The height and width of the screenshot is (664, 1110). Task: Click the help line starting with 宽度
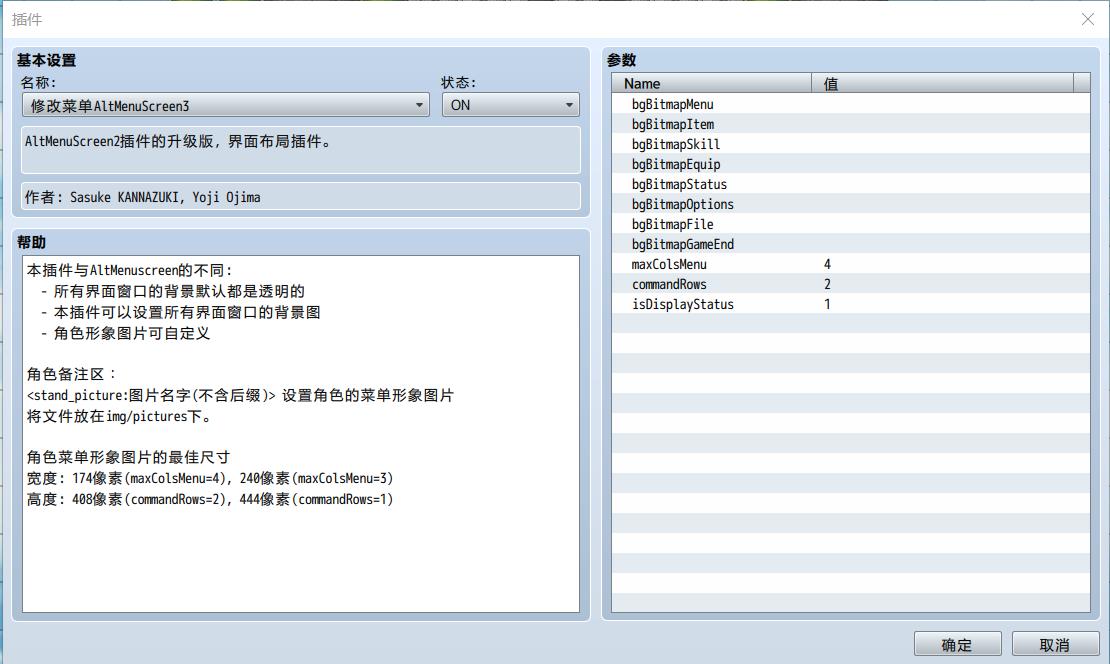tap(210, 479)
